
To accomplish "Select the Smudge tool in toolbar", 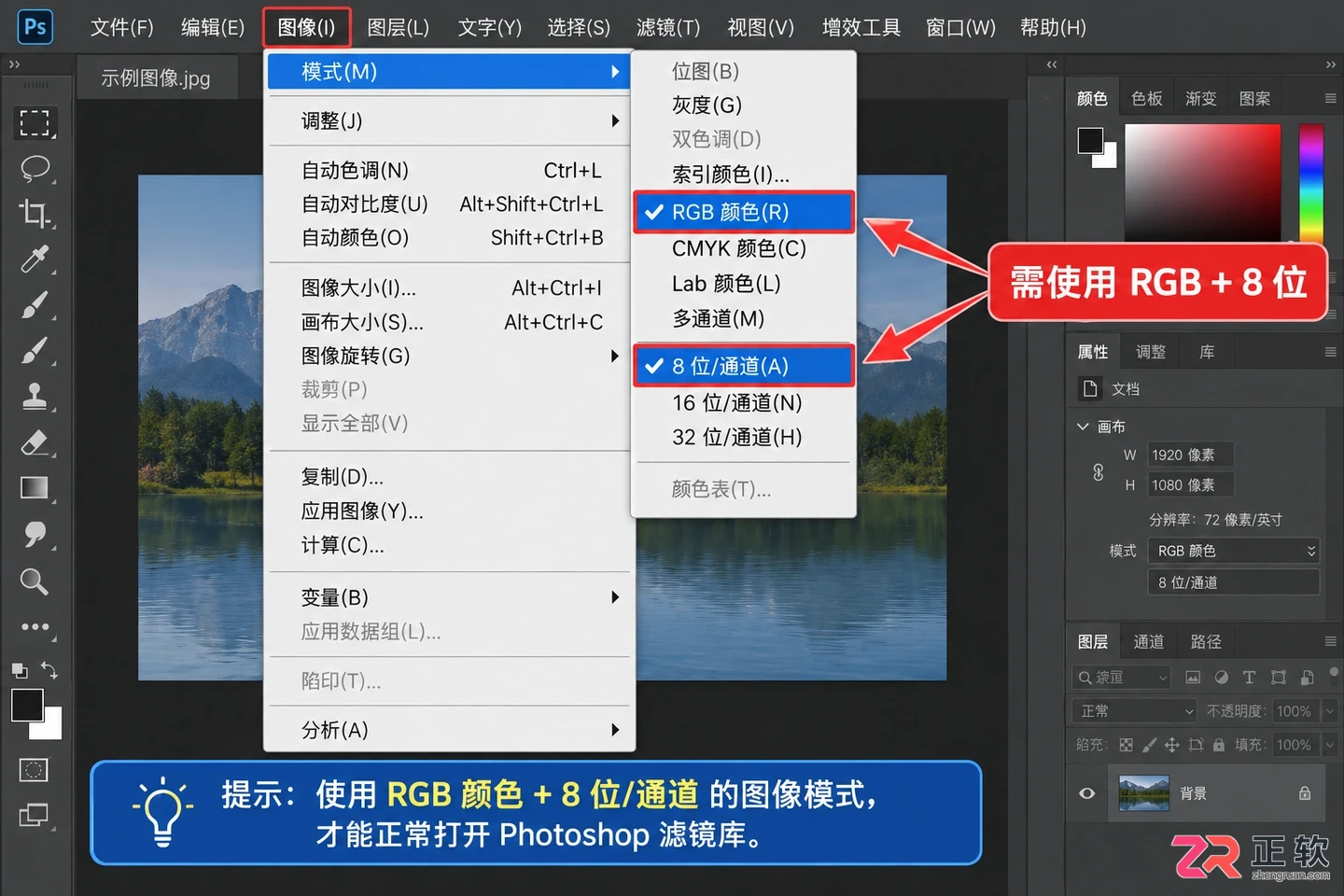I will pos(35,534).
